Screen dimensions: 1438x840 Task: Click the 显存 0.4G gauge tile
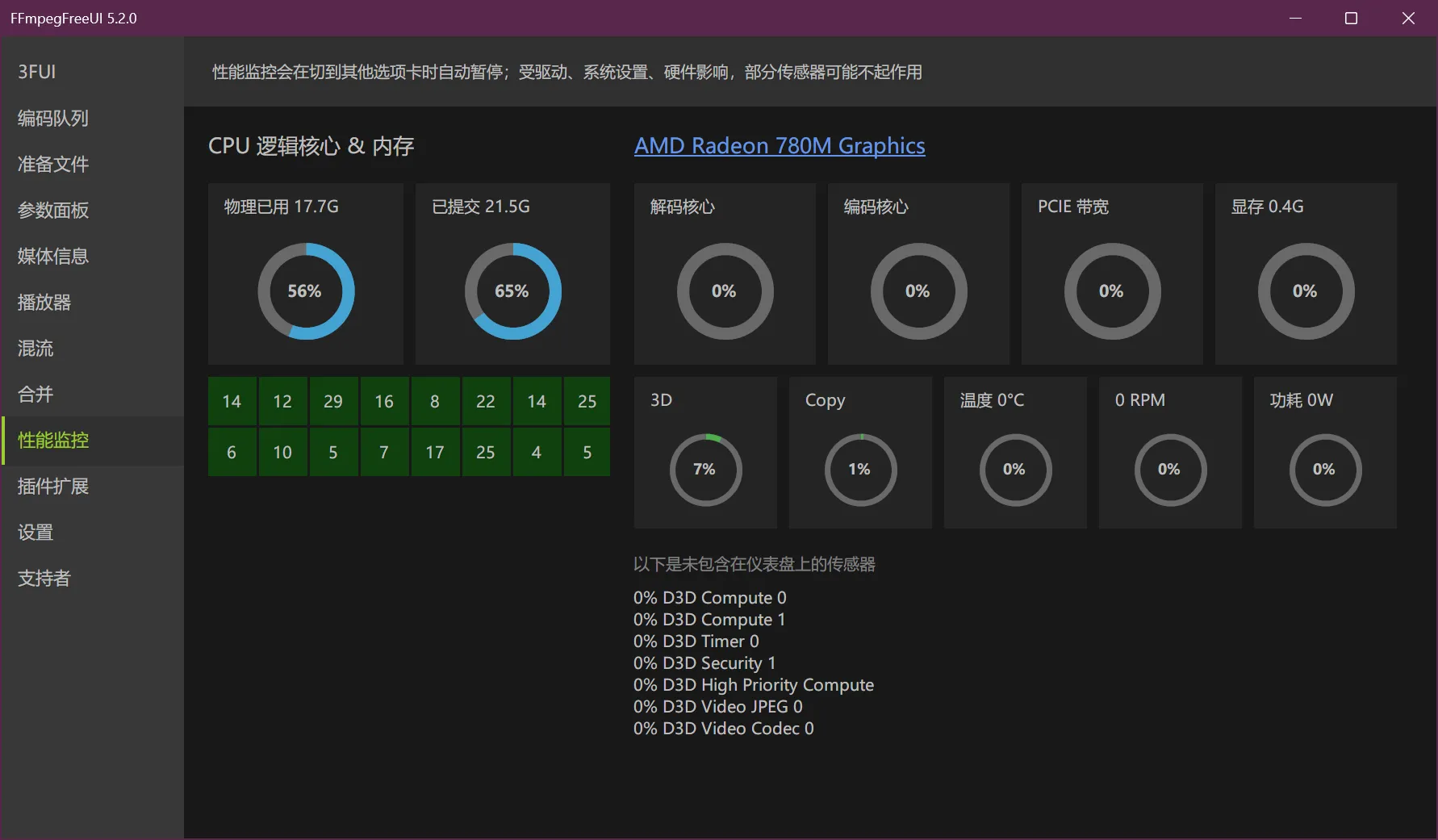click(1306, 274)
